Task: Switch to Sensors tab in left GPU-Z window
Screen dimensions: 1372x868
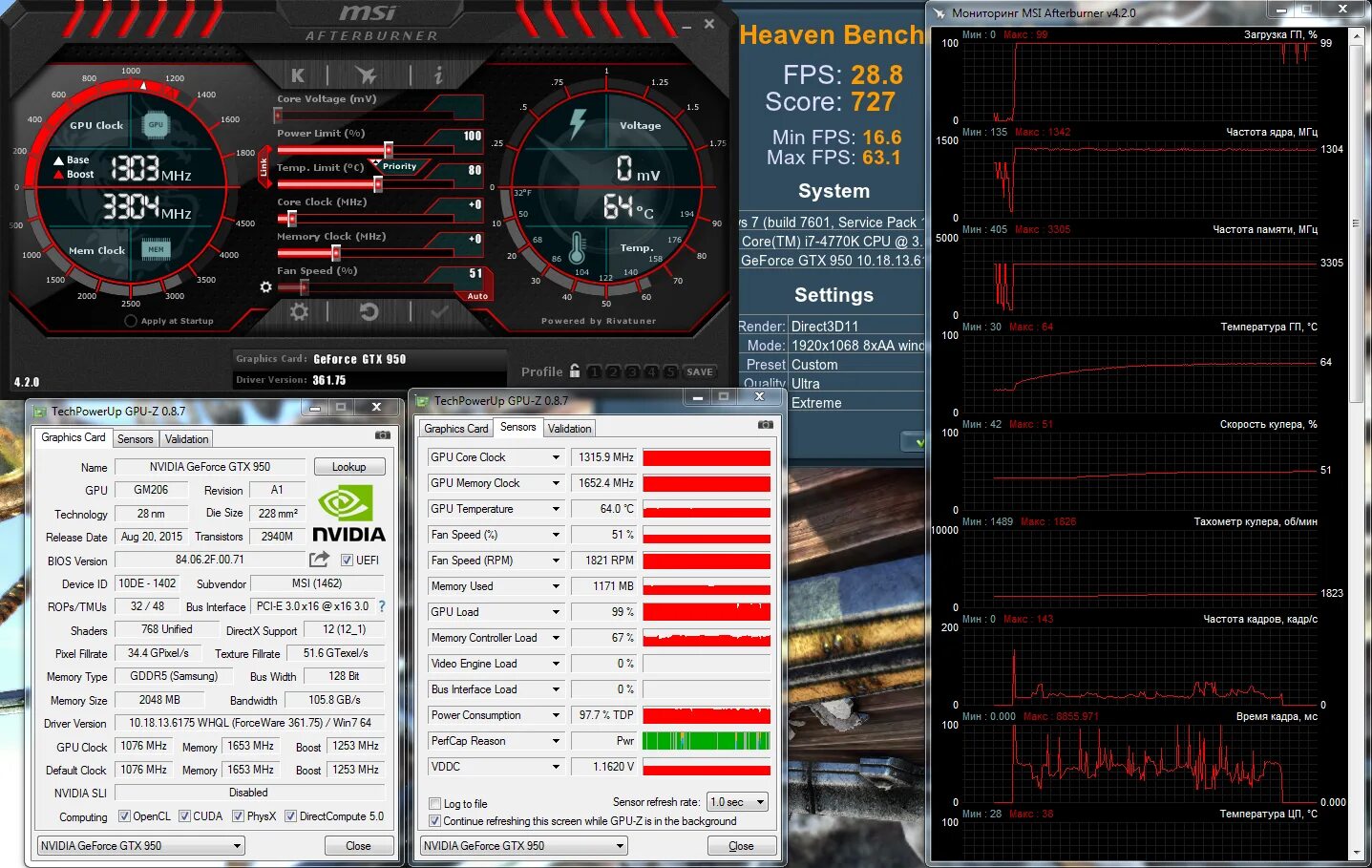Action: pyautogui.click(x=135, y=439)
